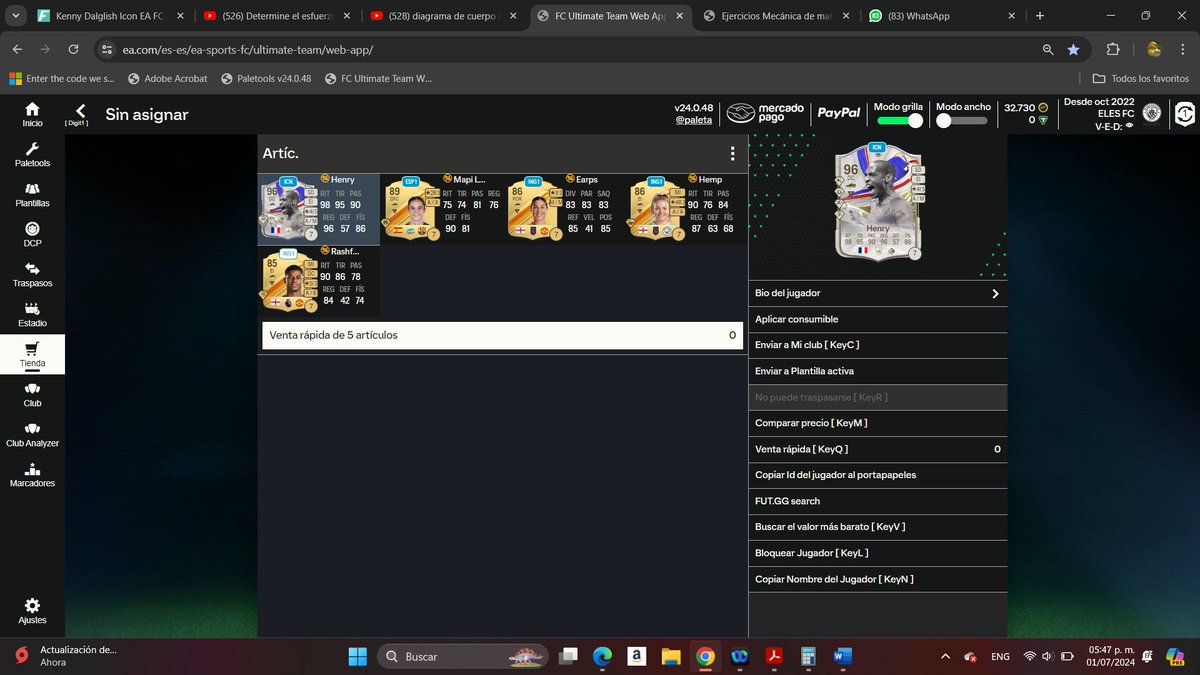Select Tienda store cart icon

pos(32,354)
